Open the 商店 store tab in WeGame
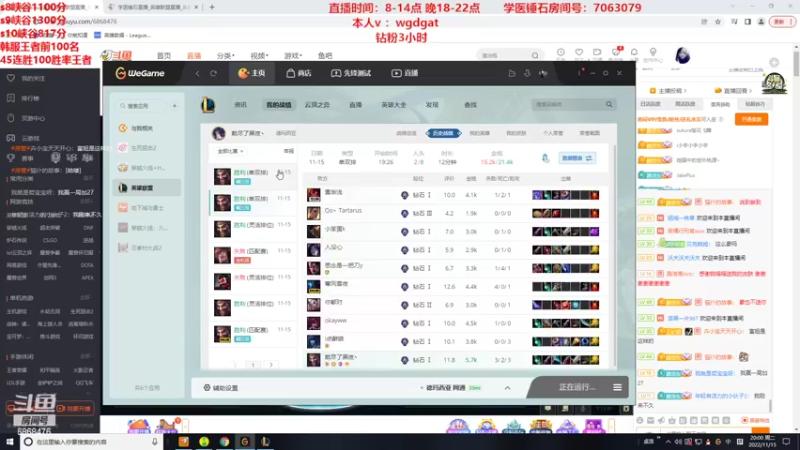 click(x=299, y=73)
